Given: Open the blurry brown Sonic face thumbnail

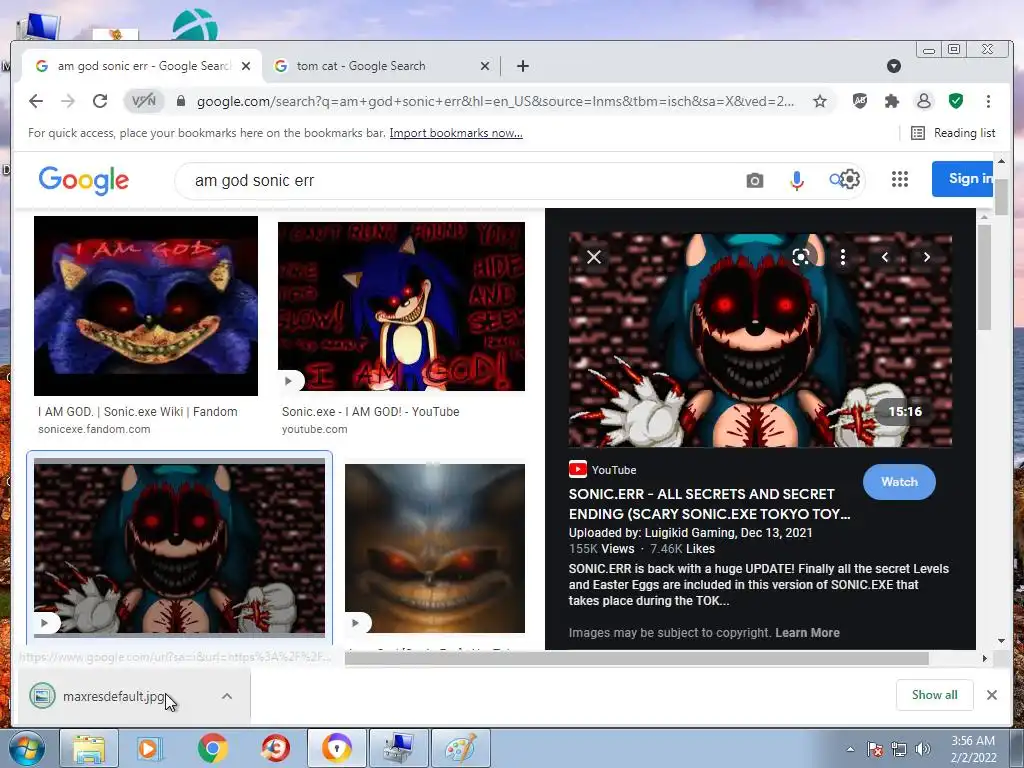Looking at the screenshot, I should click(434, 548).
